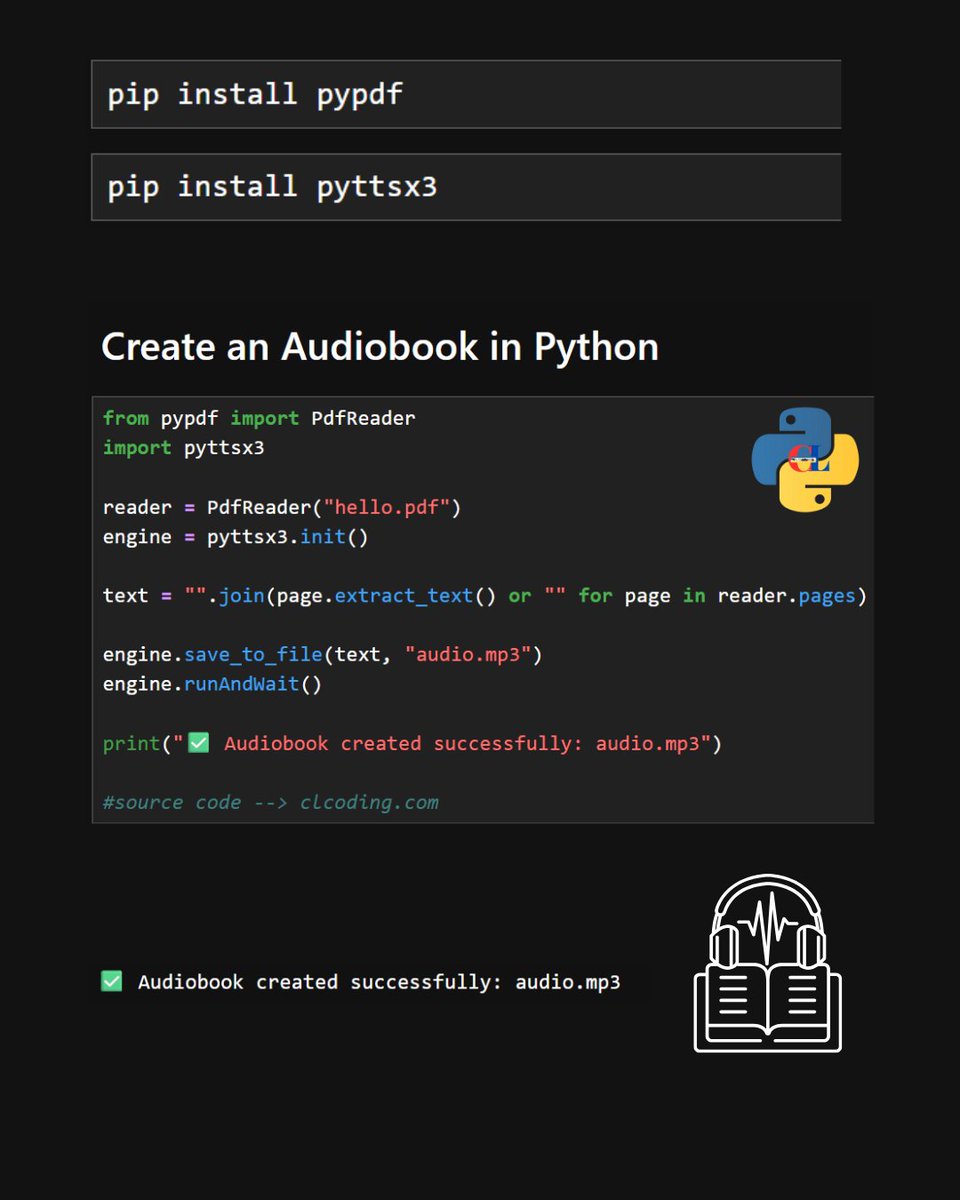Click the 'reader = PdfReader("hello.pdf")' line

tap(282, 507)
